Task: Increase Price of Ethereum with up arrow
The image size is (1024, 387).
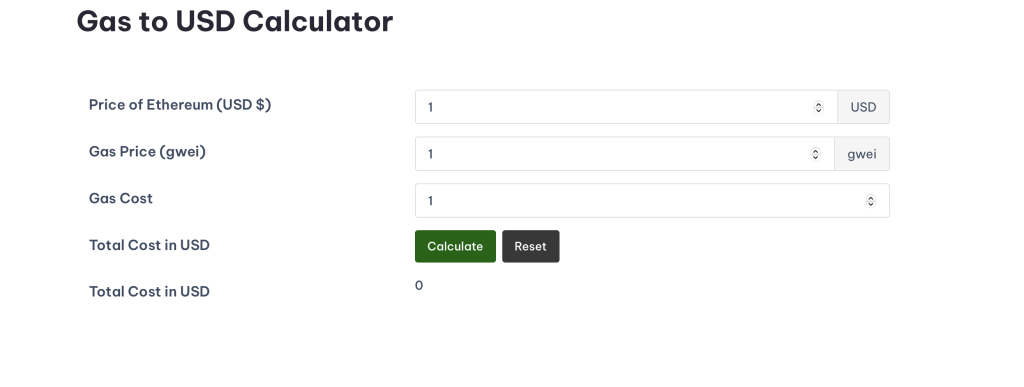Action: pyautogui.click(x=818, y=104)
